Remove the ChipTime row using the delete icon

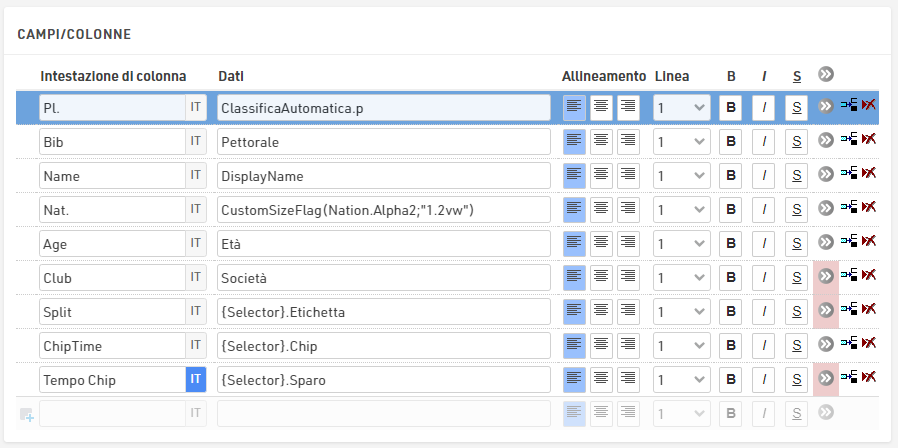[869, 343]
